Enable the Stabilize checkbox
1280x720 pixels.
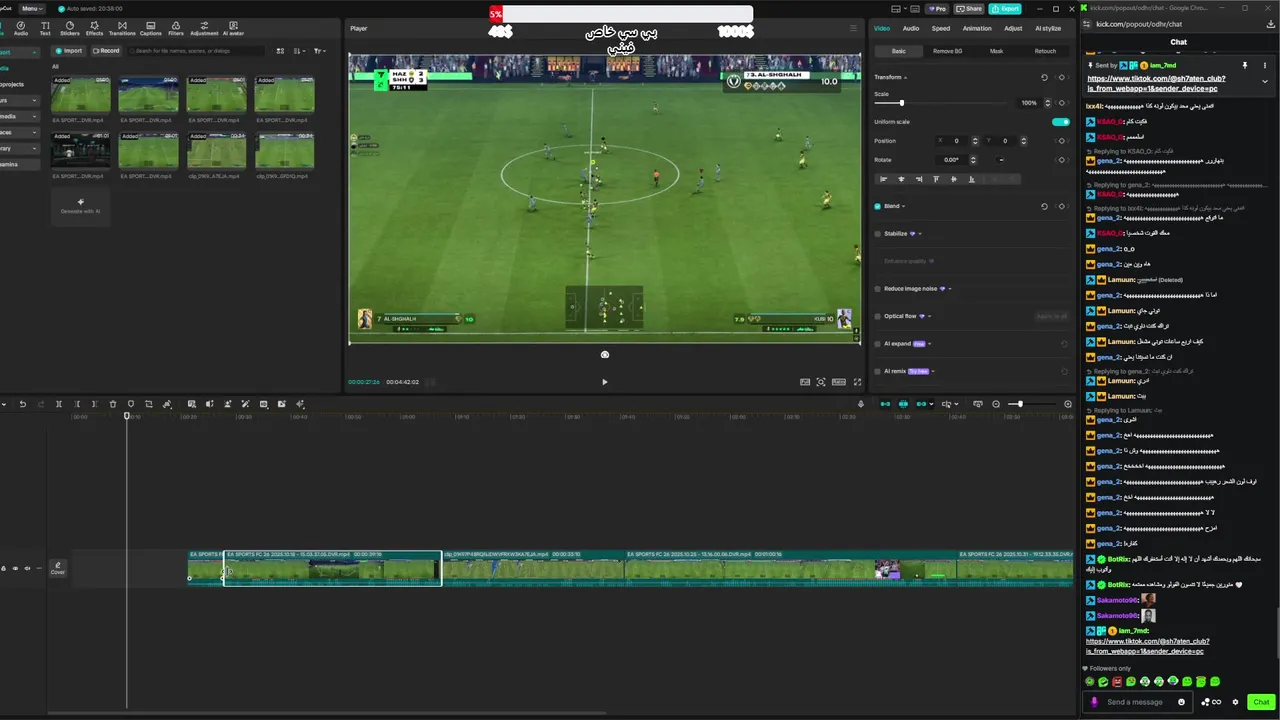(878, 234)
